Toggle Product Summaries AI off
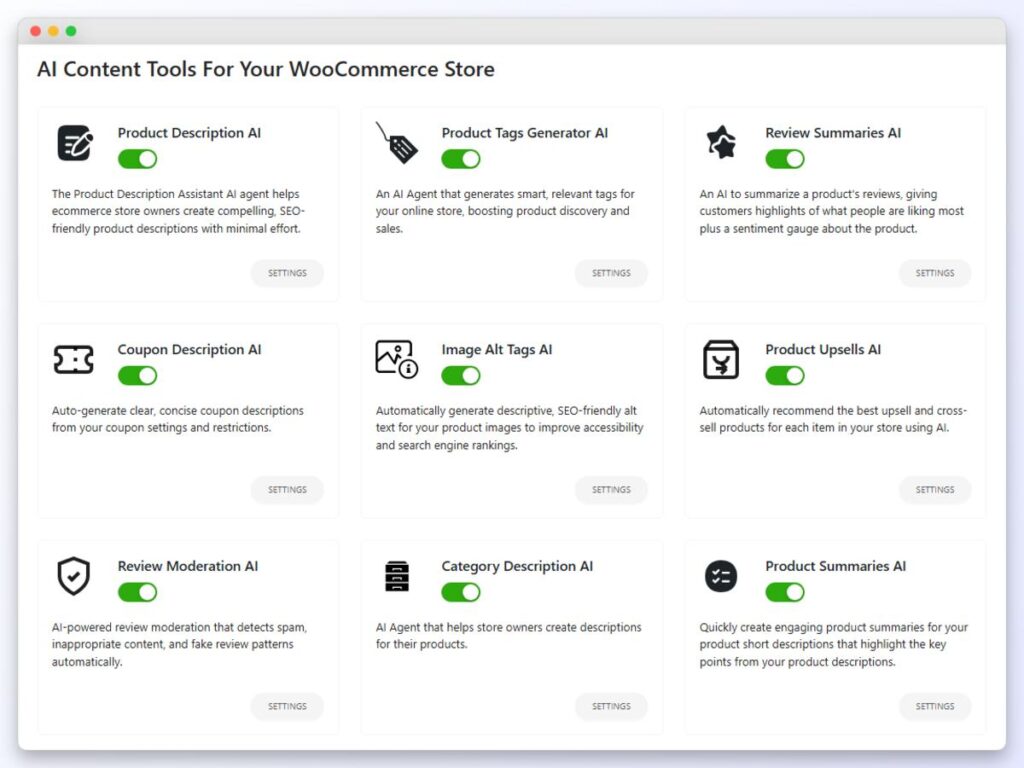Viewport: 1024px width, 768px height. (x=785, y=592)
